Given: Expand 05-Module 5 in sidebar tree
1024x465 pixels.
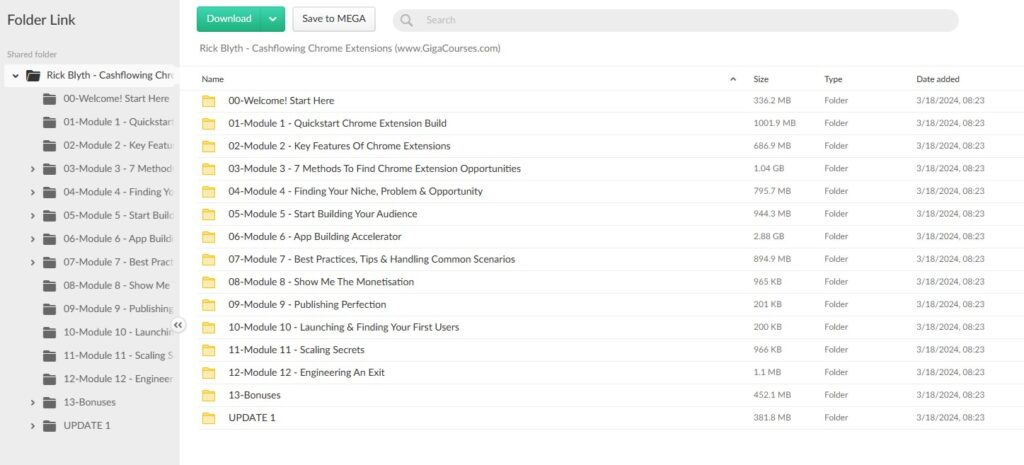Looking at the screenshot, I should point(33,216).
